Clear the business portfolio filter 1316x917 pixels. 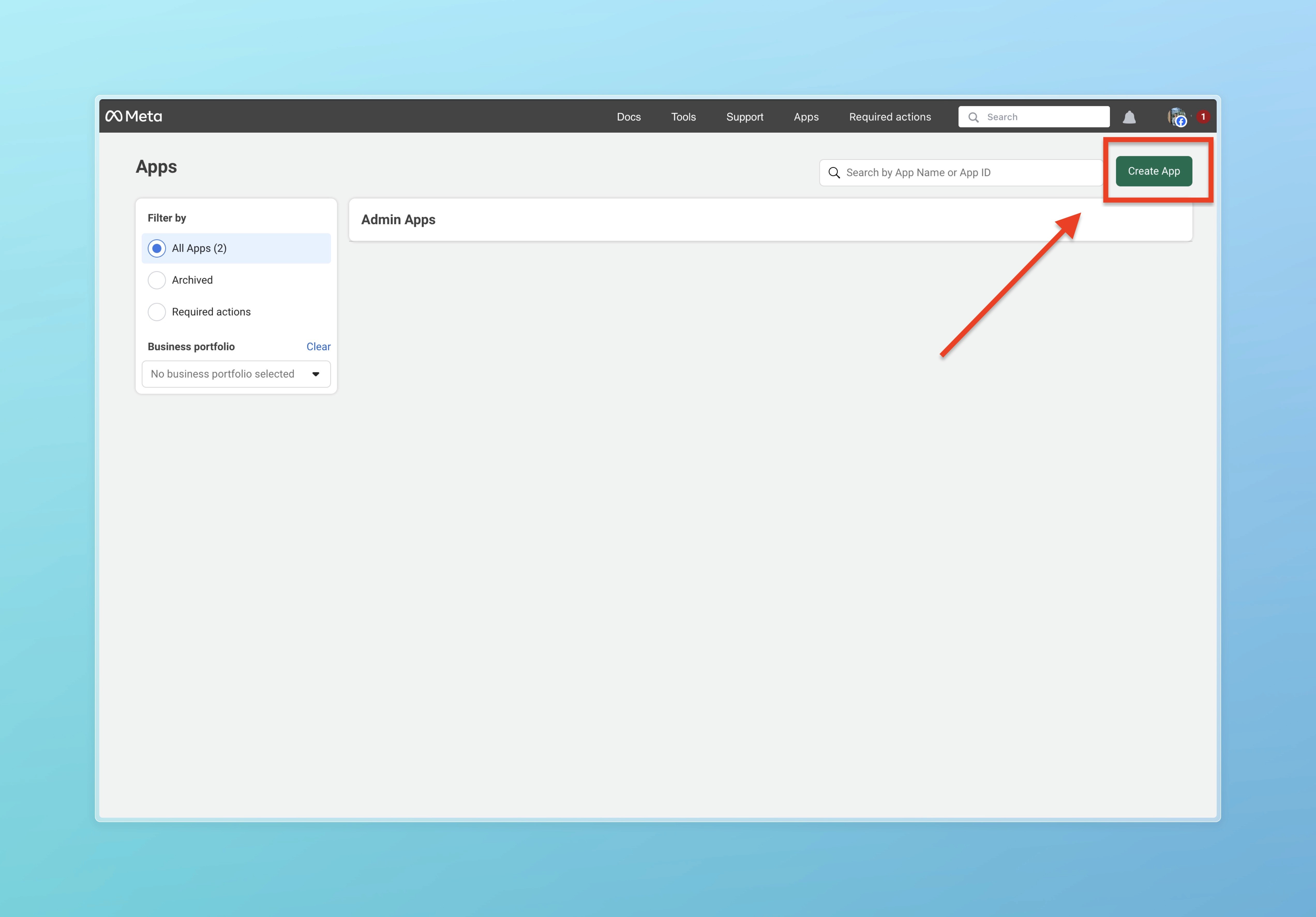pos(318,347)
